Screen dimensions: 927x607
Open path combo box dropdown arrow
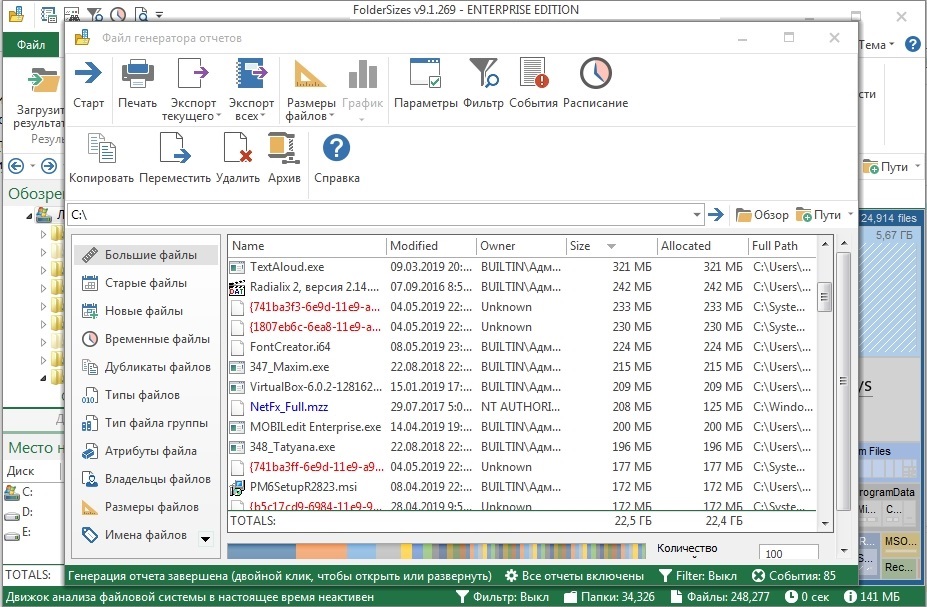pyautogui.click(x=697, y=215)
